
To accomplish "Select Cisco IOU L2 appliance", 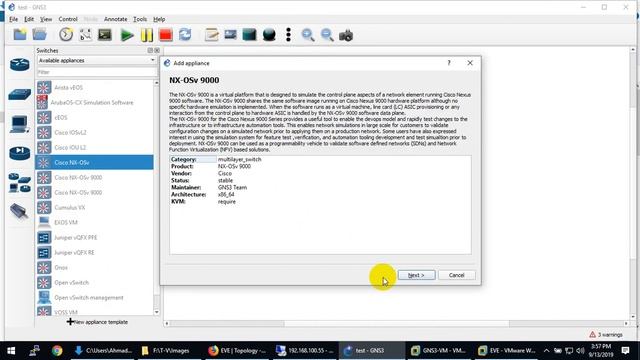I will (x=94, y=147).
